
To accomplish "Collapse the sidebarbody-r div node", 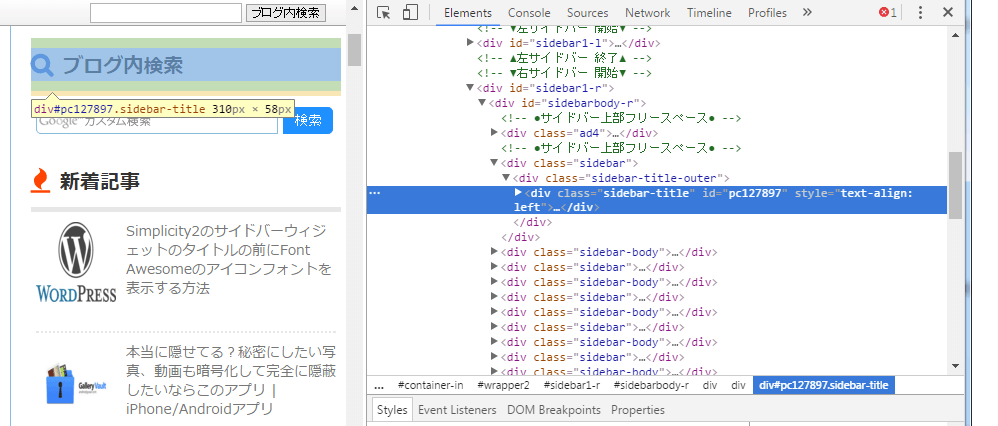I will point(482,103).
